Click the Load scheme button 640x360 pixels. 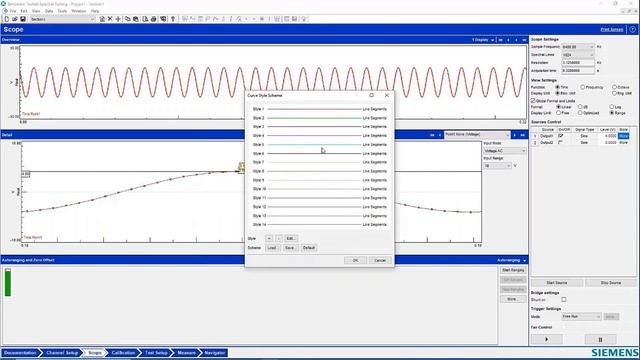tap(272, 248)
